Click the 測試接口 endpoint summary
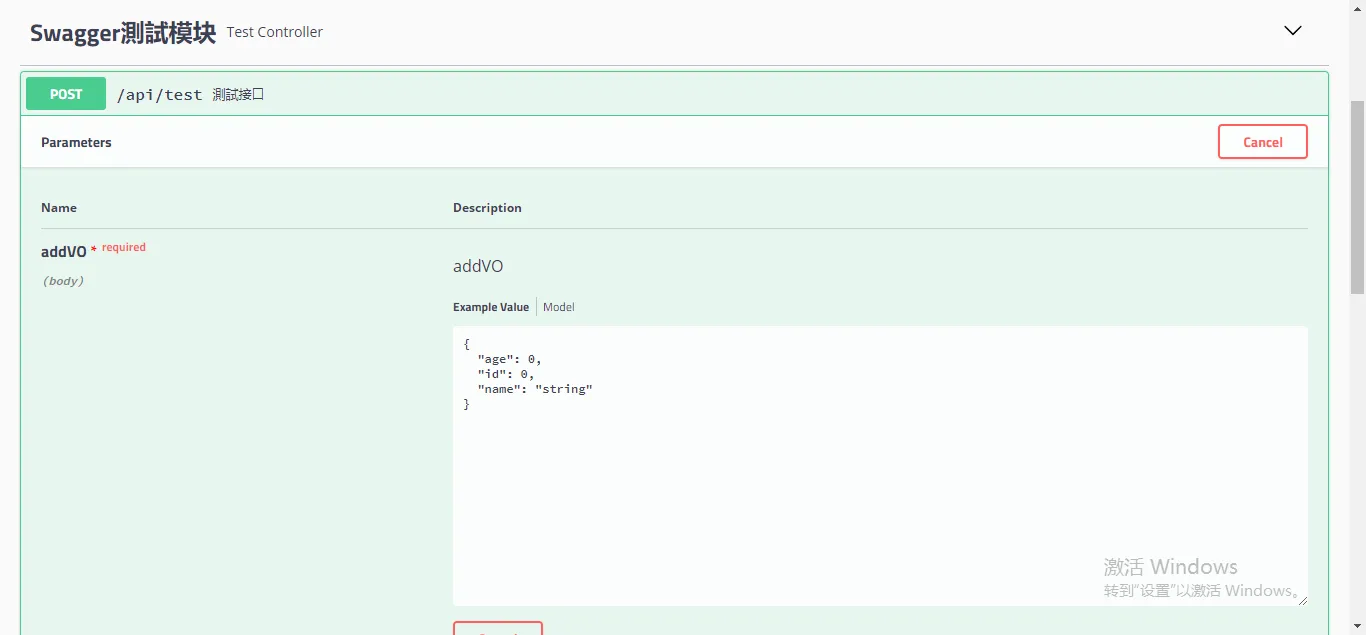 click(238, 95)
